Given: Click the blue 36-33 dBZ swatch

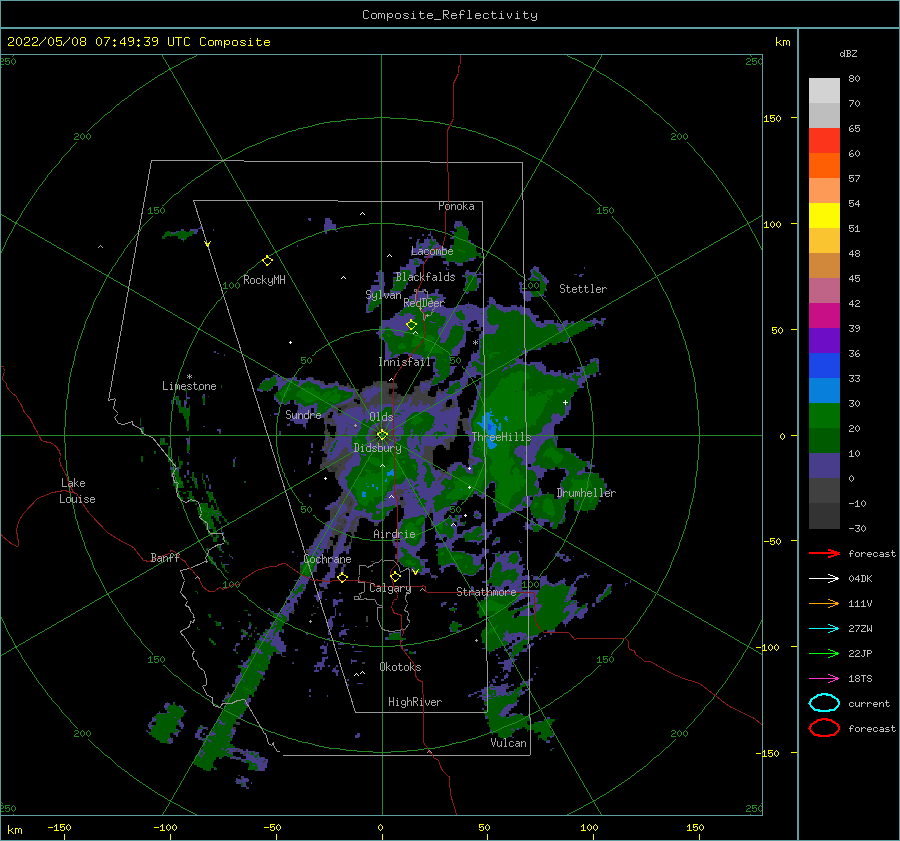Looking at the screenshot, I should 824,366.
